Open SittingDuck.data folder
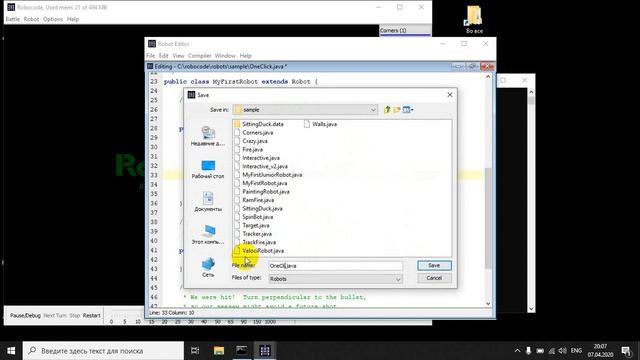 (x=259, y=124)
